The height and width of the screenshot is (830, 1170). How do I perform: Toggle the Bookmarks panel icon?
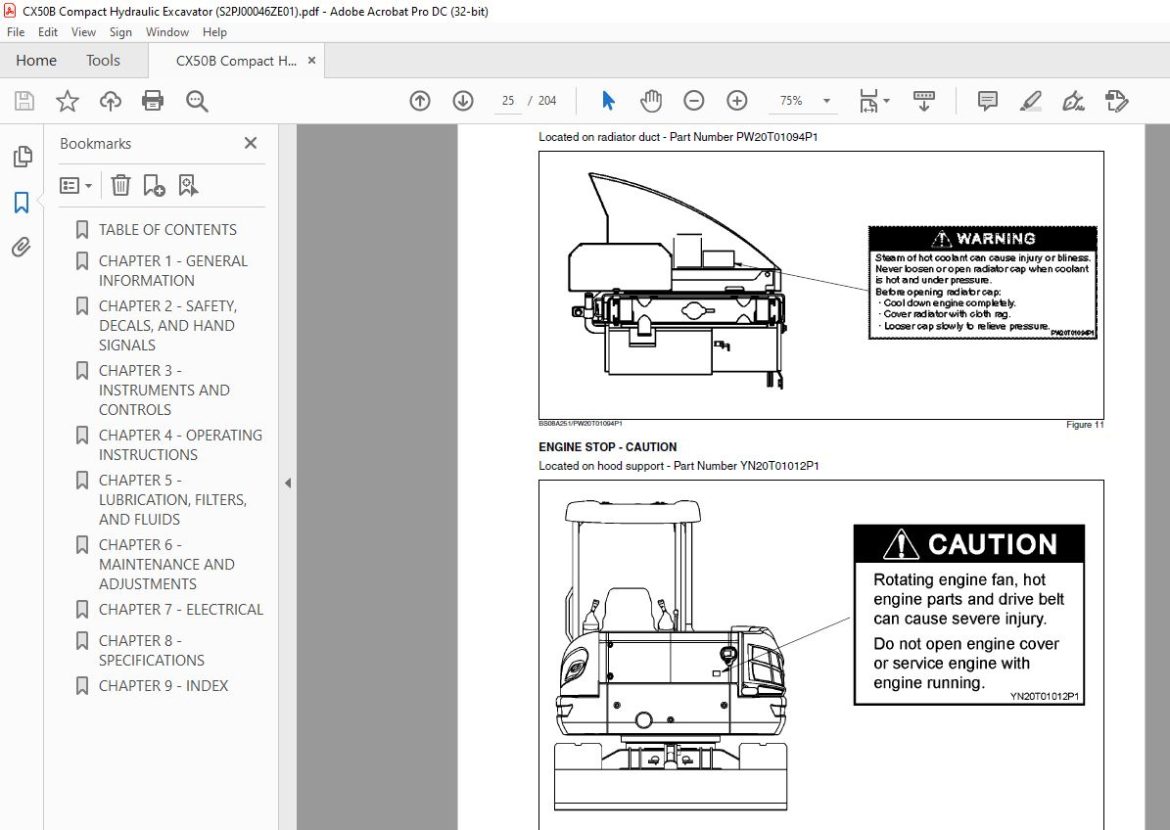coord(22,202)
